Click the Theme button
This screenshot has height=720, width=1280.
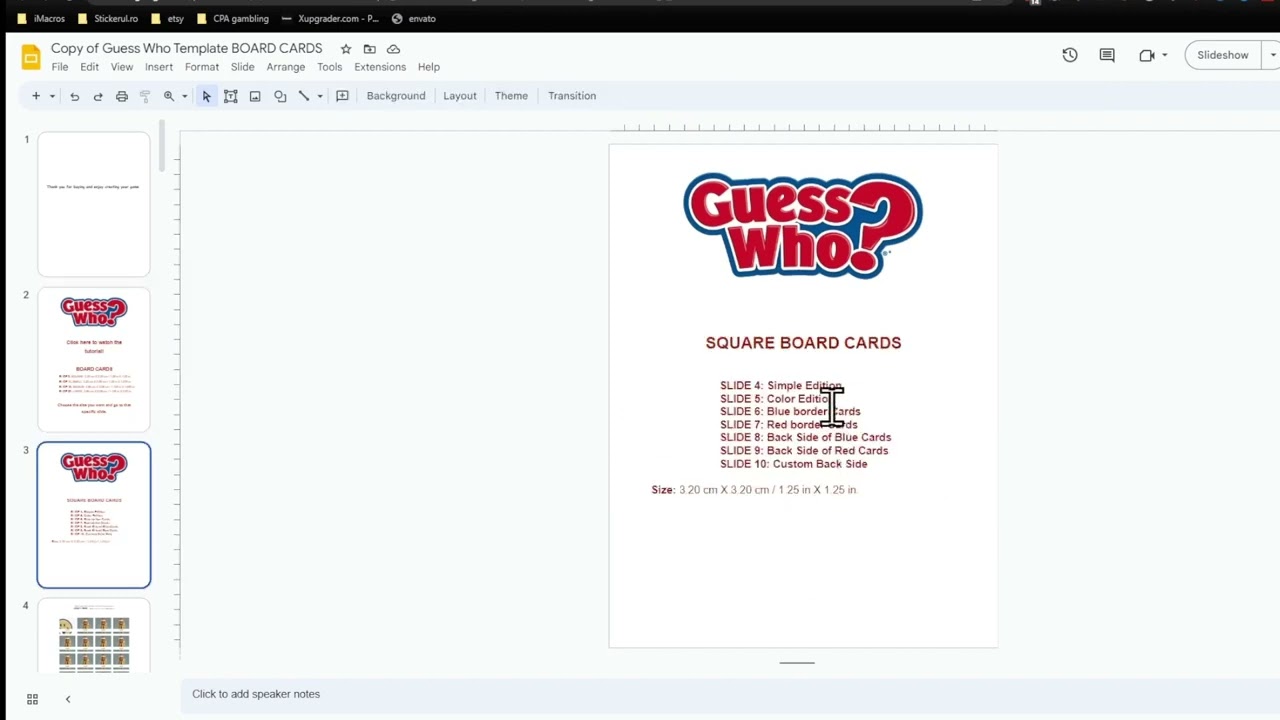point(511,96)
